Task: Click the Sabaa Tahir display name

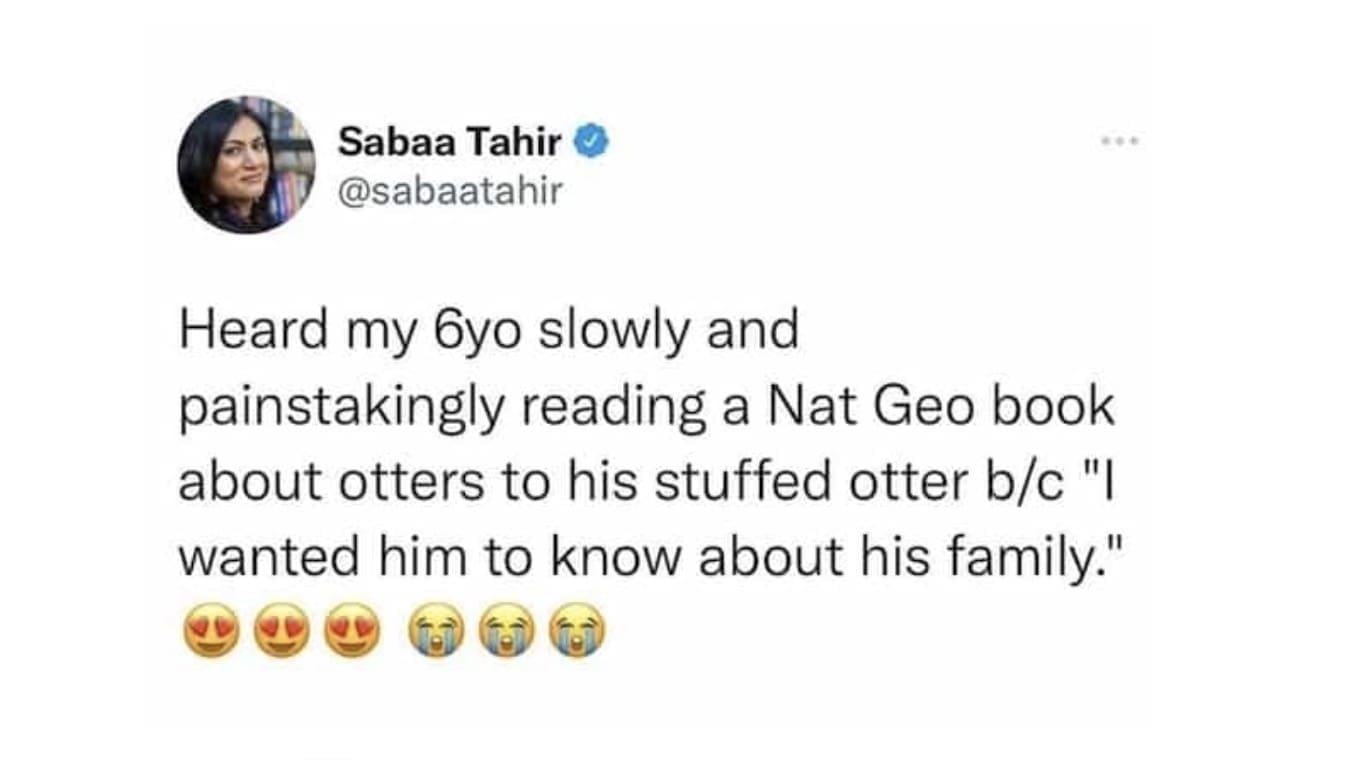Action: pos(449,142)
